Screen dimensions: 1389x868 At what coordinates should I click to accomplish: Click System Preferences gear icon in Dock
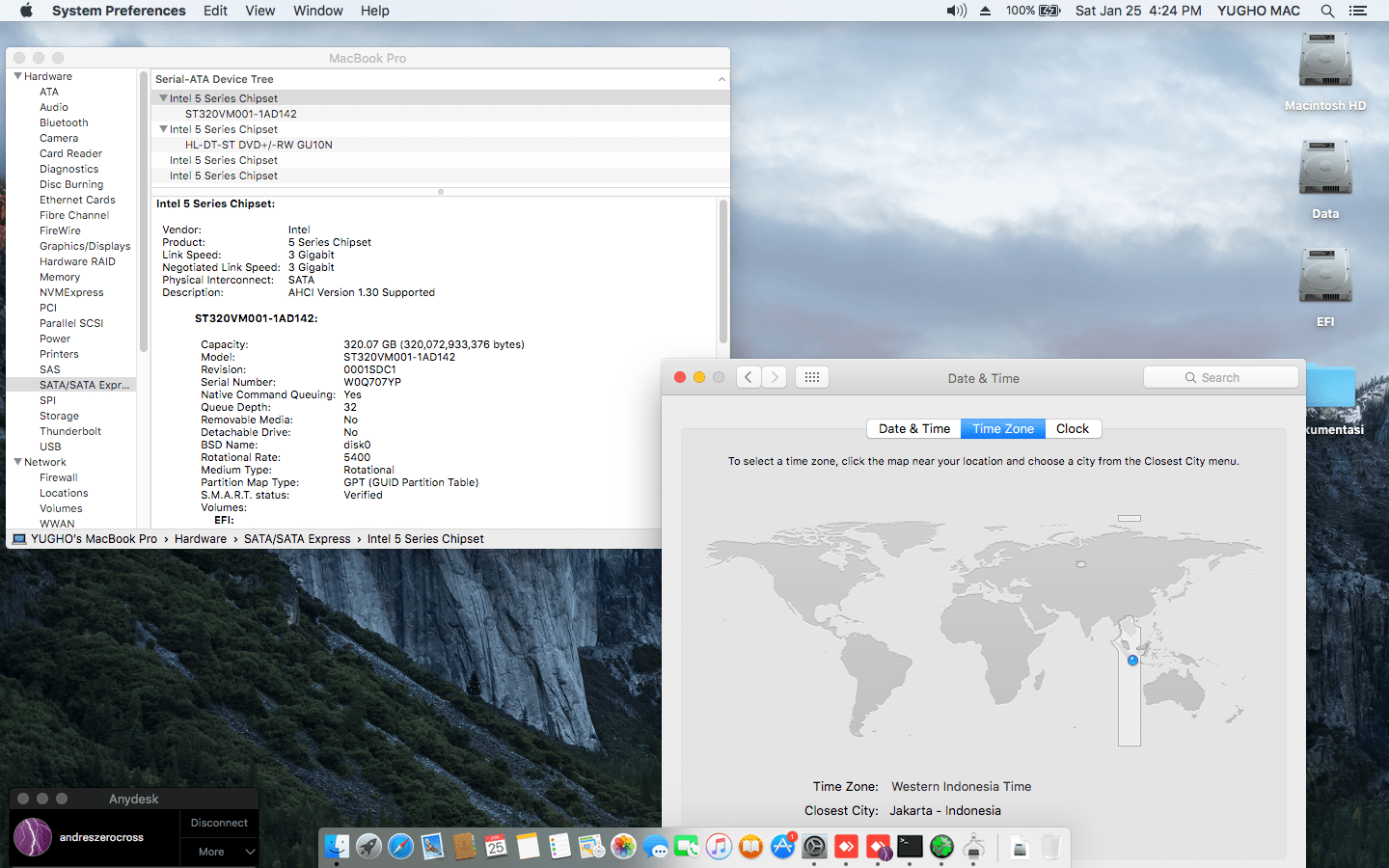pos(814,847)
